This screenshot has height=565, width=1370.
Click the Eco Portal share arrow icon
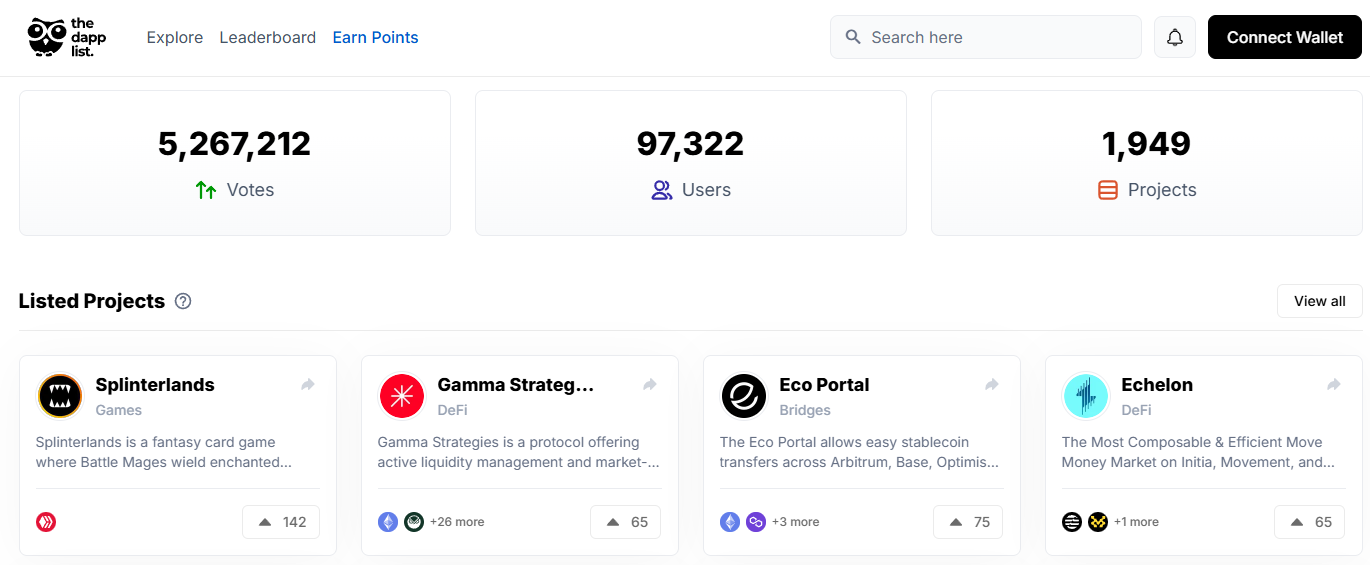992,385
